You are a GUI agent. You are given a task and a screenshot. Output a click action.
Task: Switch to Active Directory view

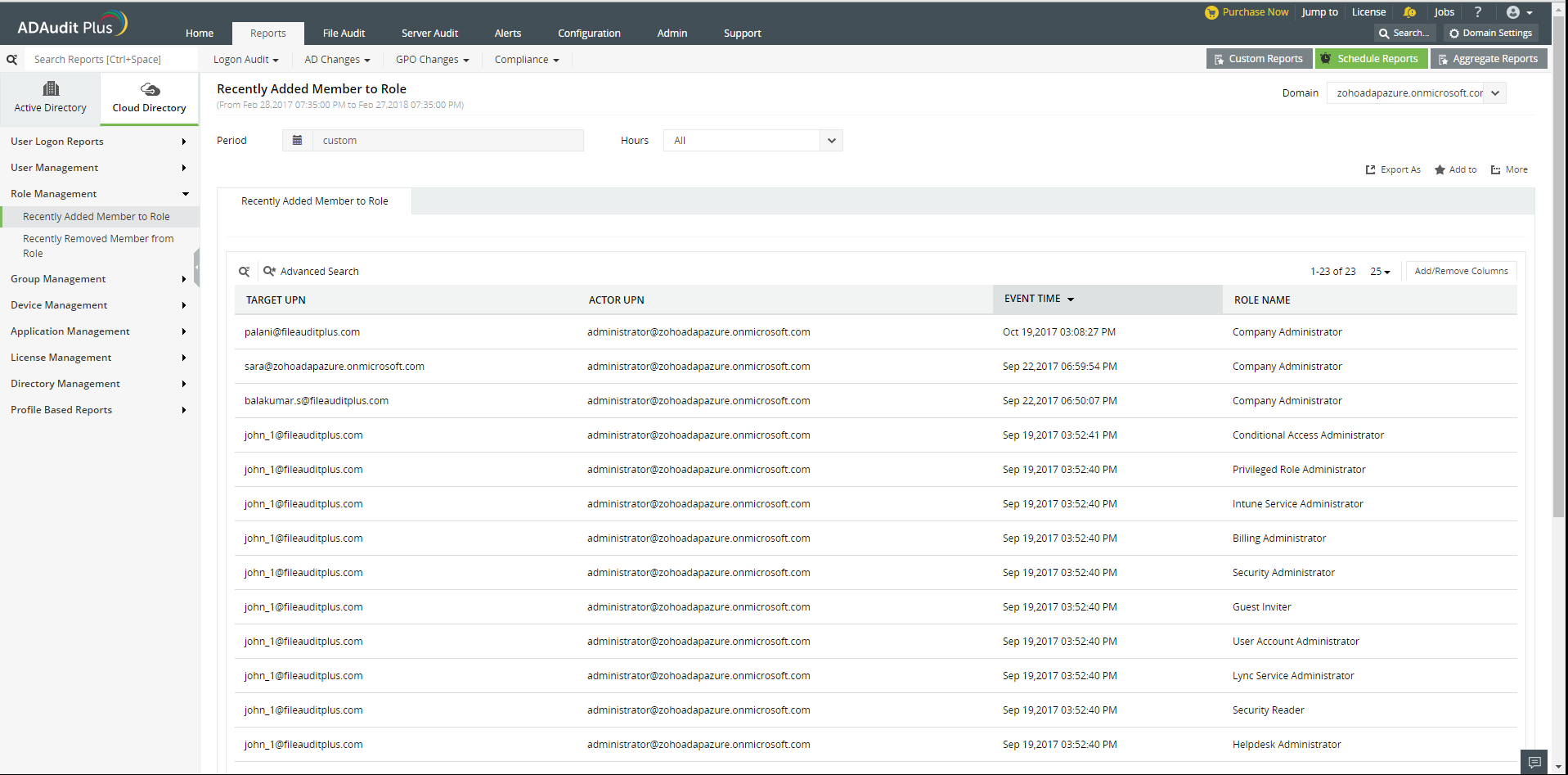50,98
